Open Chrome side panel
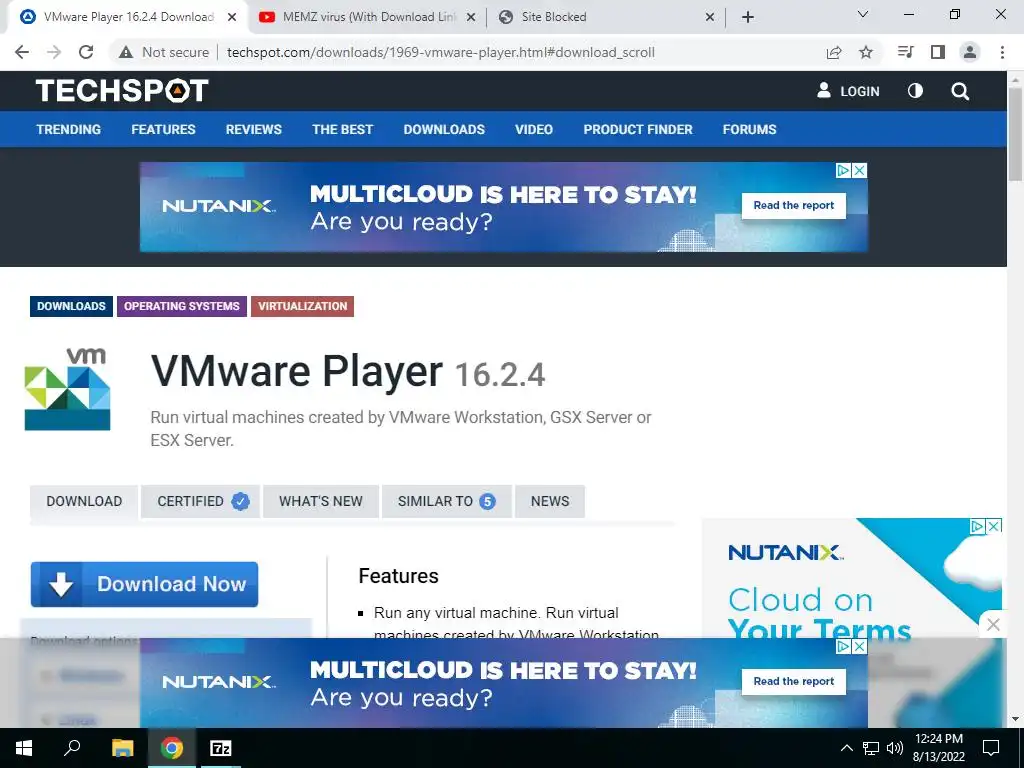The image size is (1024, 768). [x=938, y=52]
